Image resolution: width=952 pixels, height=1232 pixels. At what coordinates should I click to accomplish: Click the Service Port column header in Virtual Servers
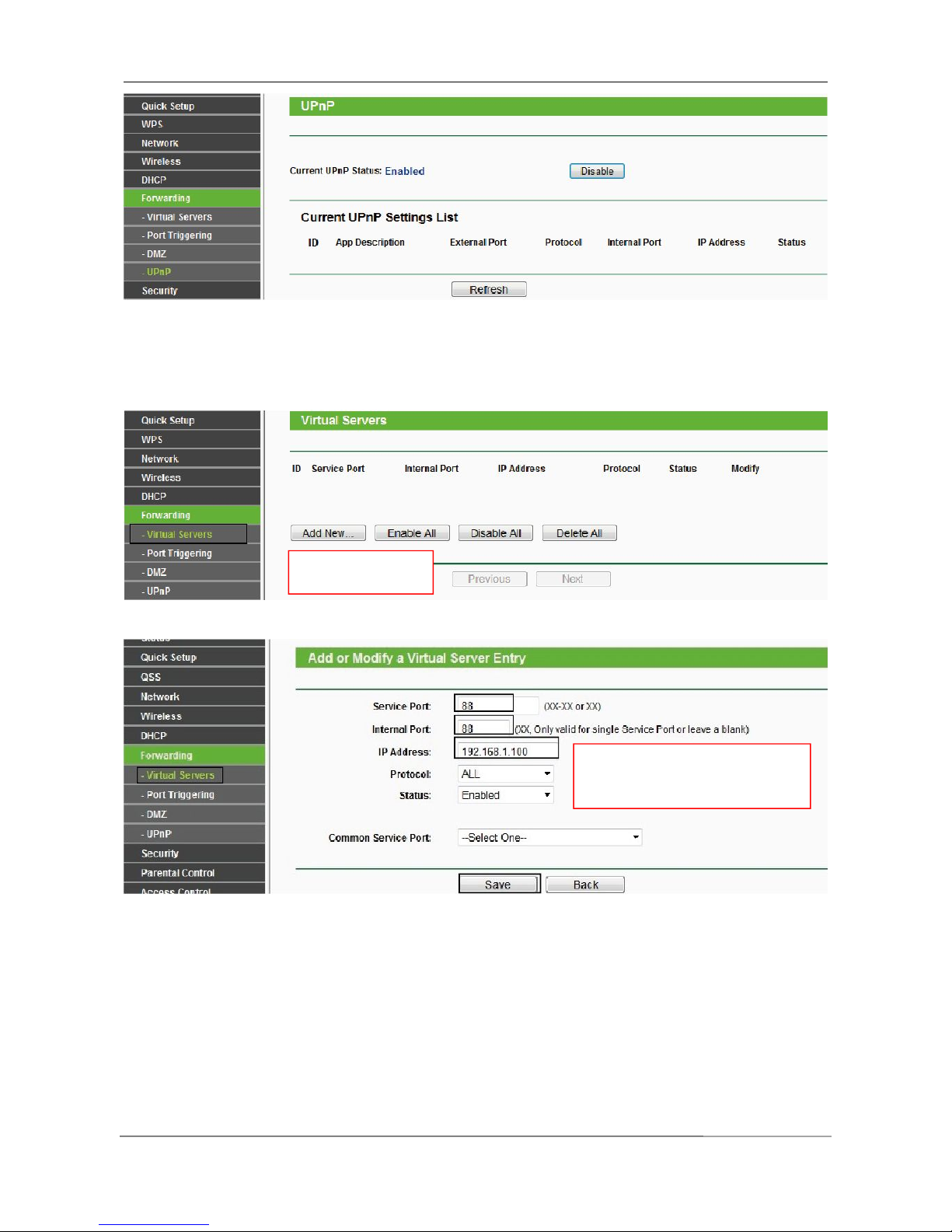(338, 469)
